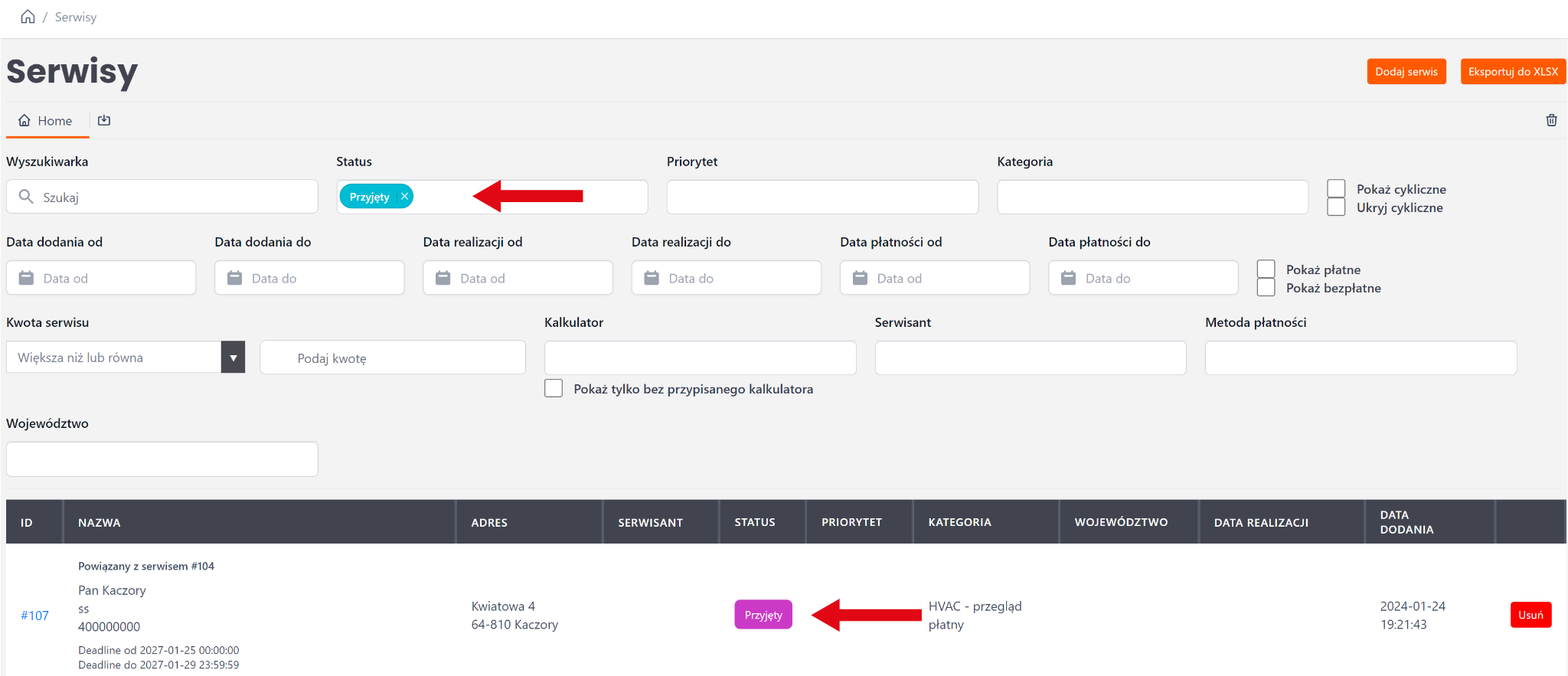This screenshot has height=676, width=1568.
Task: Click calendar icon in Data płatności do
Action: [1068, 278]
